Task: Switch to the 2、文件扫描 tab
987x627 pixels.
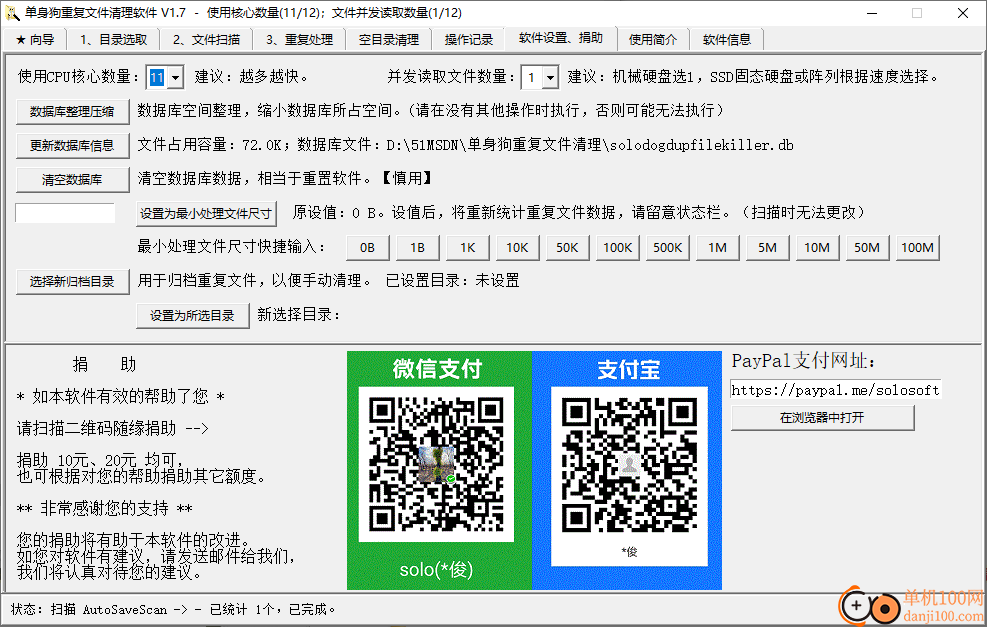Action: 206,40
